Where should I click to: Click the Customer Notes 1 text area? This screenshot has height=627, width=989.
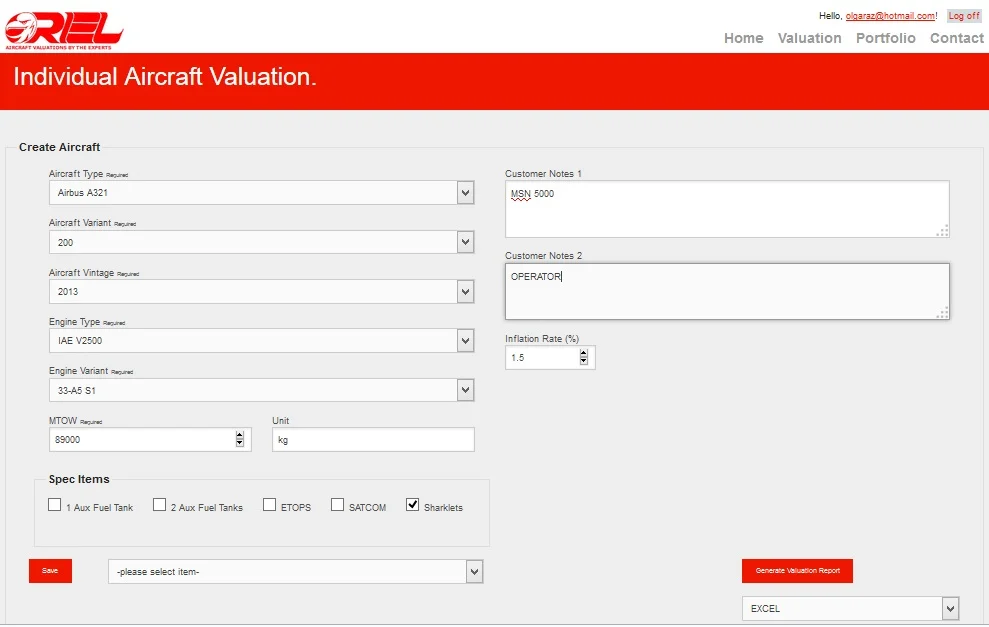click(727, 209)
